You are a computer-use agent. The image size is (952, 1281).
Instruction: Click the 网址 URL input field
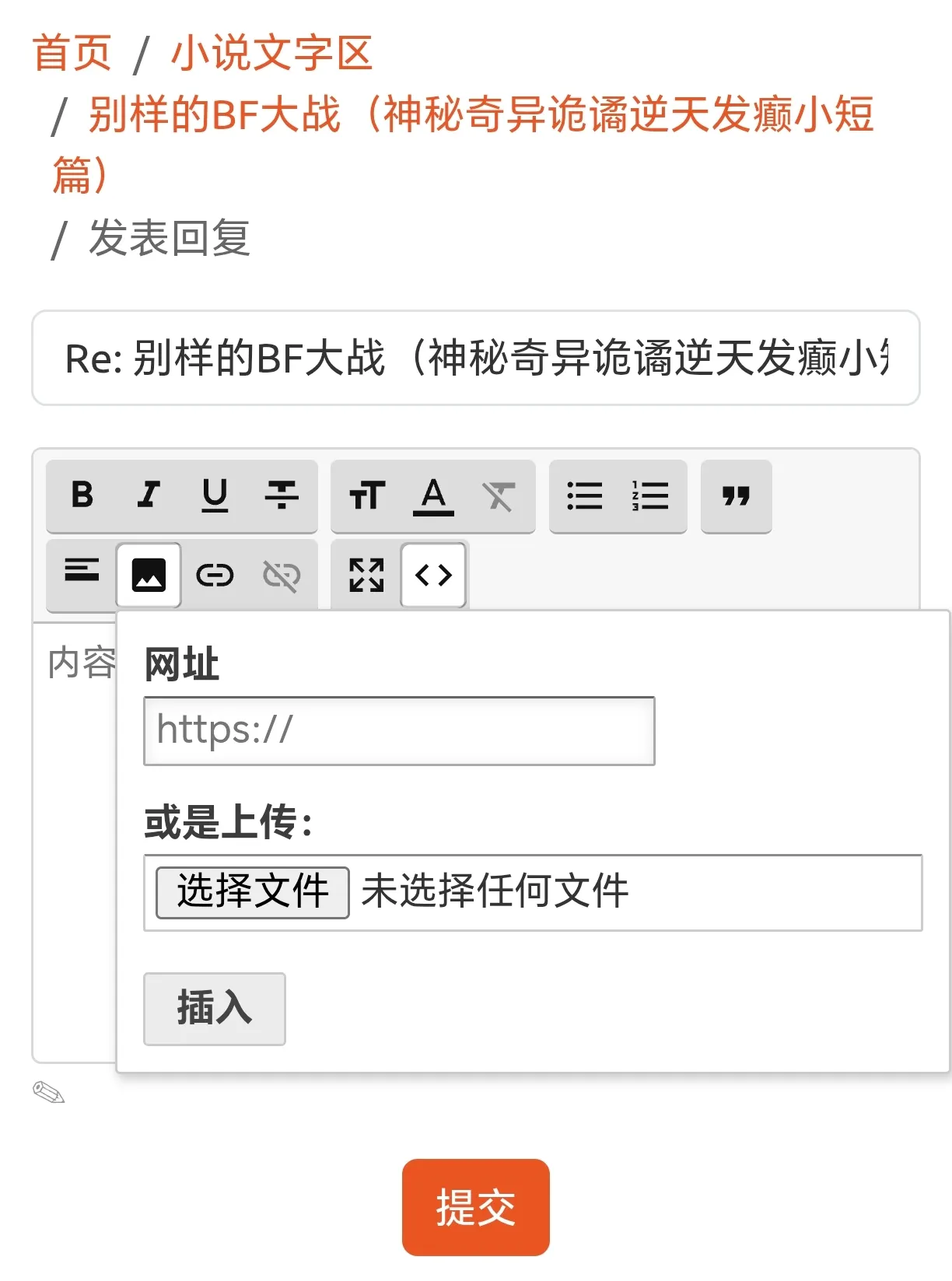[x=399, y=730]
